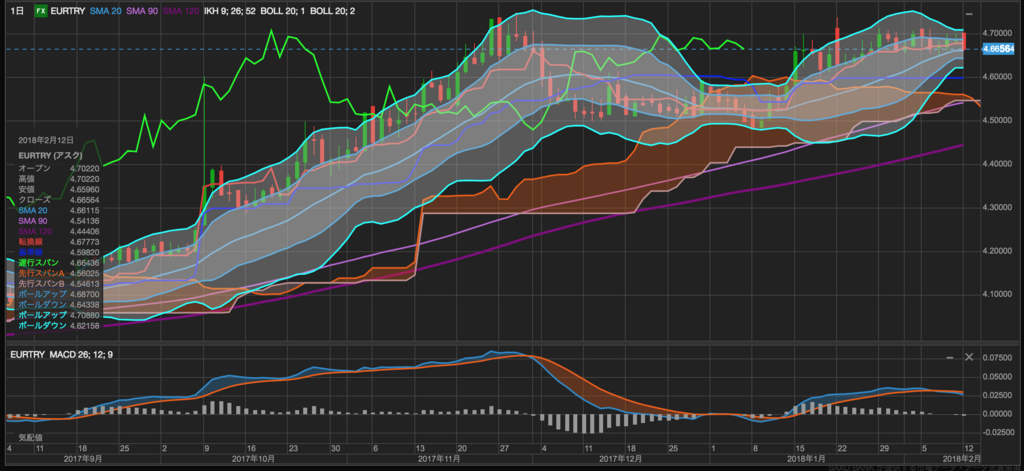1024x471 pixels.
Task: Minimize the MACD indicator panel
Action: click(x=951, y=357)
